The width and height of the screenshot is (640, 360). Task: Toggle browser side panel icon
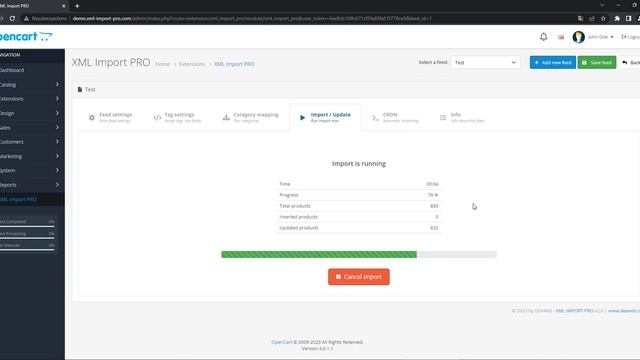[x=629, y=18]
